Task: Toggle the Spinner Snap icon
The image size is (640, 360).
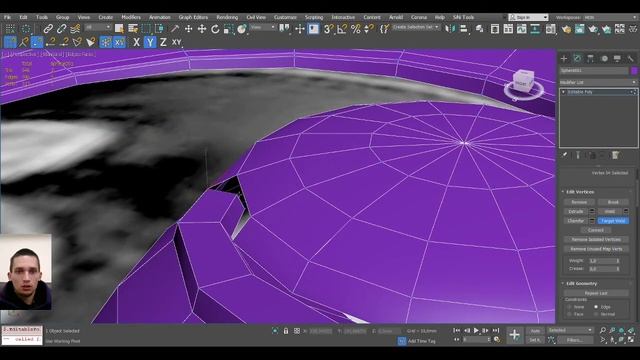Action: tap(369, 29)
